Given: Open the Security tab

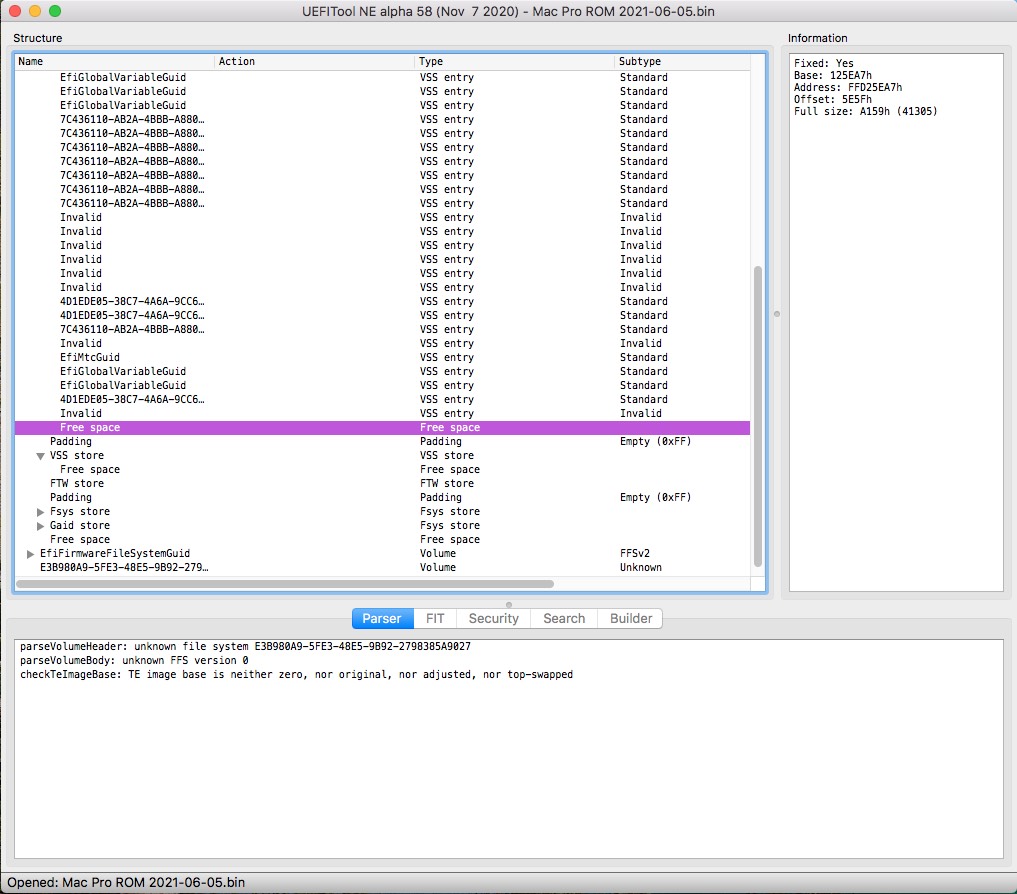Looking at the screenshot, I should click(494, 618).
